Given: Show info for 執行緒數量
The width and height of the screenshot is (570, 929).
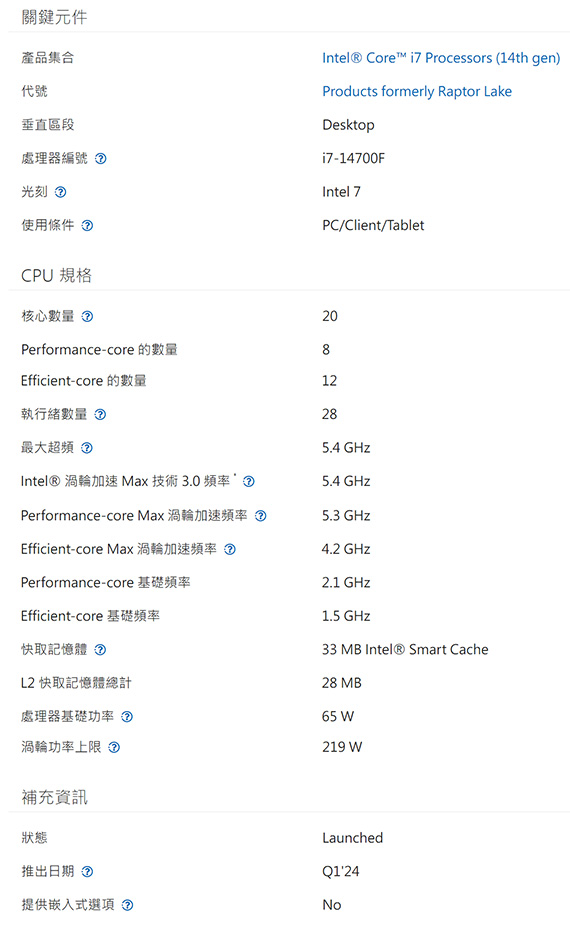Looking at the screenshot, I should coord(100,415).
